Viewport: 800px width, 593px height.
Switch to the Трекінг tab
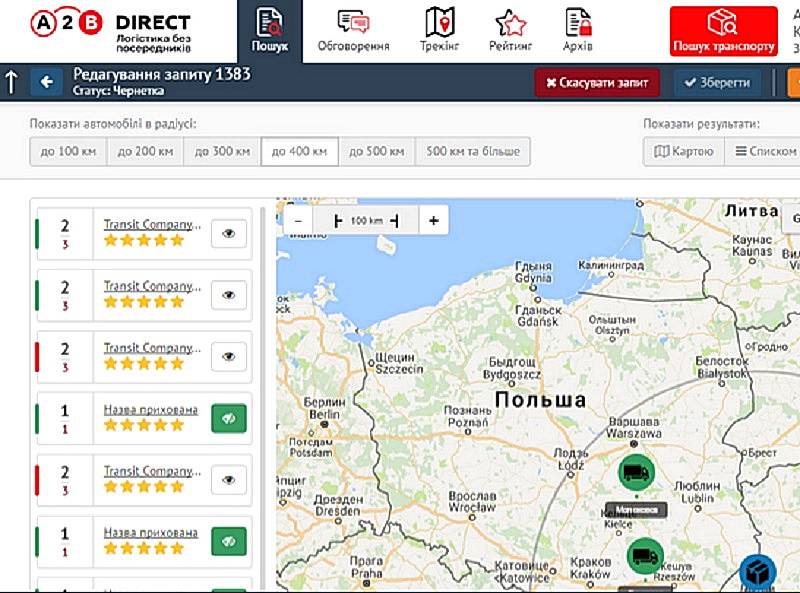click(x=439, y=31)
